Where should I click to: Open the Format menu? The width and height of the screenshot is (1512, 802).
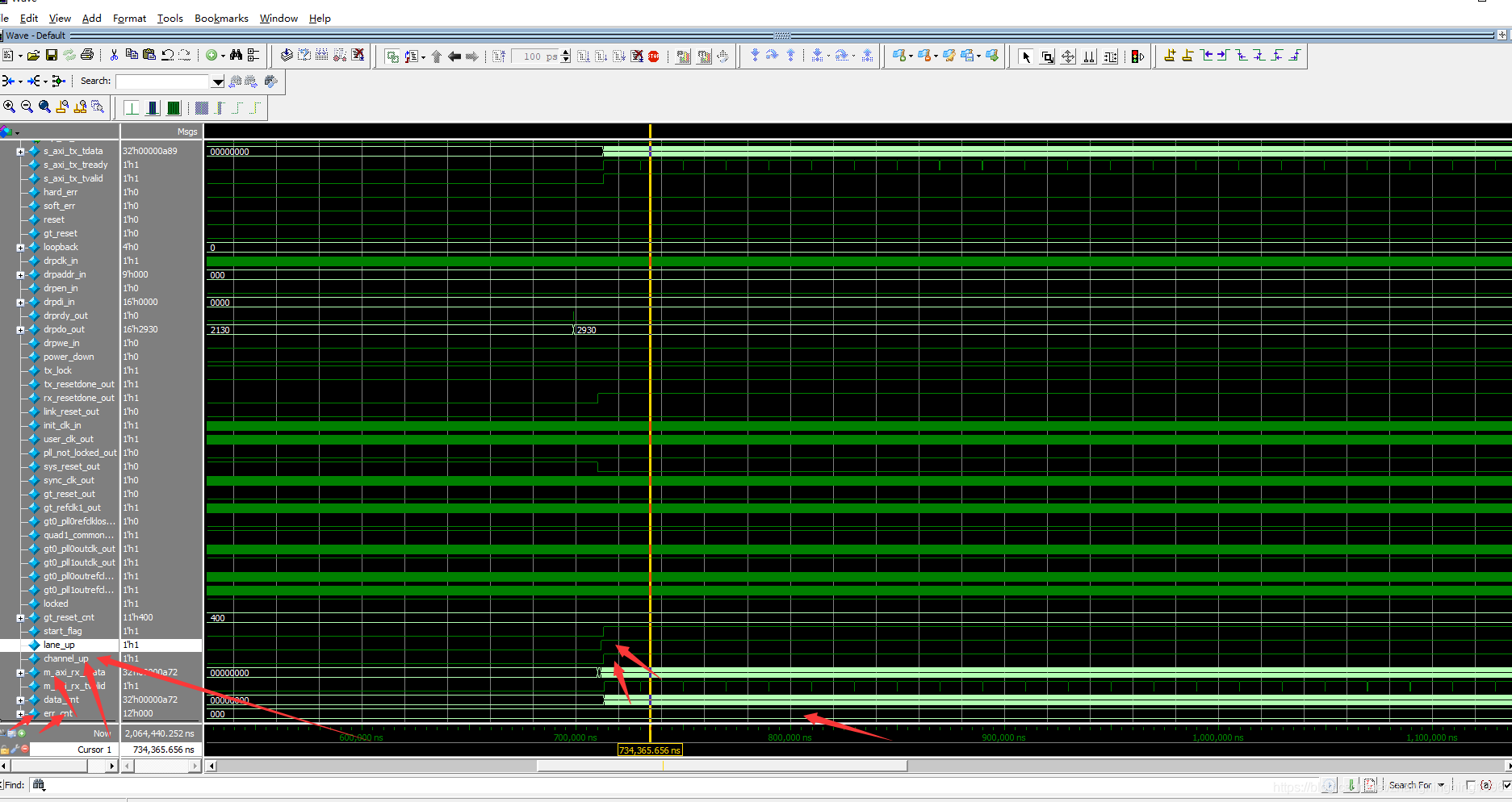129,18
